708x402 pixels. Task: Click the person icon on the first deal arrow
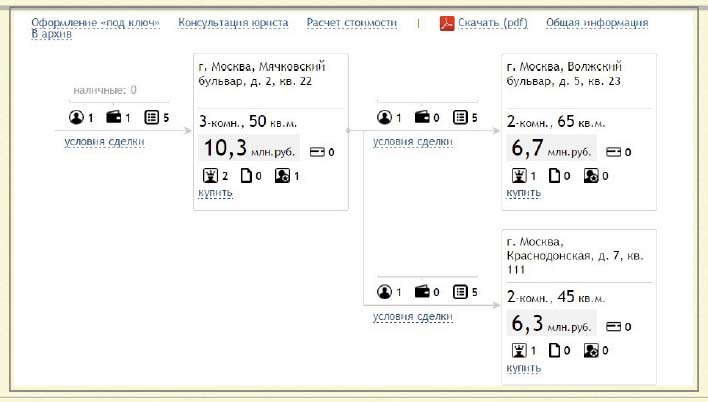[x=76, y=117]
